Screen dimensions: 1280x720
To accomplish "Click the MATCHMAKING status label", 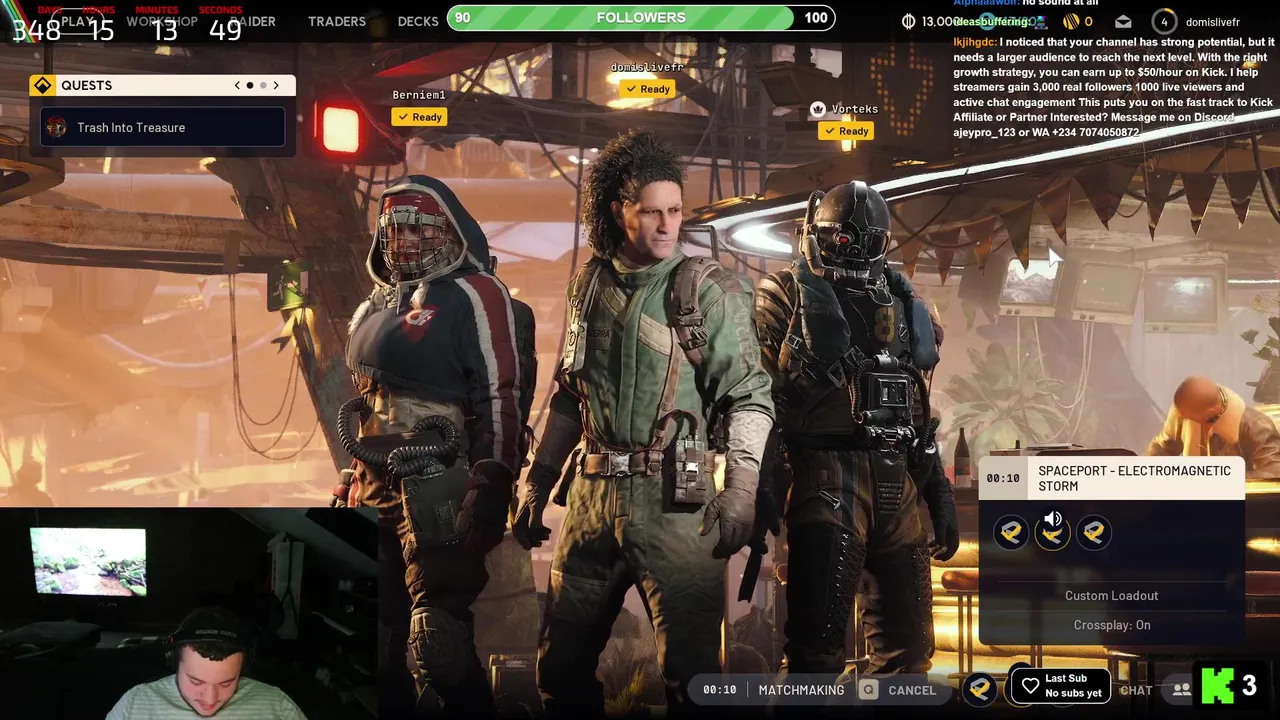I will tap(801, 690).
